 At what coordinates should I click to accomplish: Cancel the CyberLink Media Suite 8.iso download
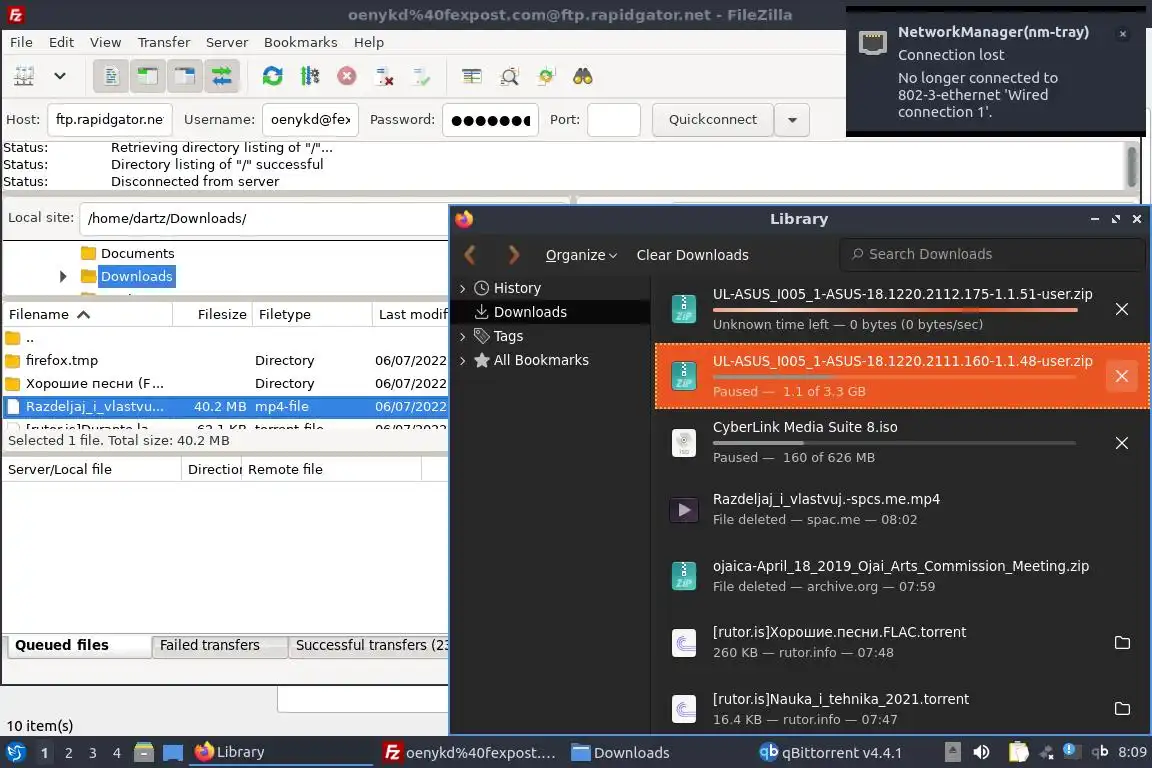coord(1122,443)
